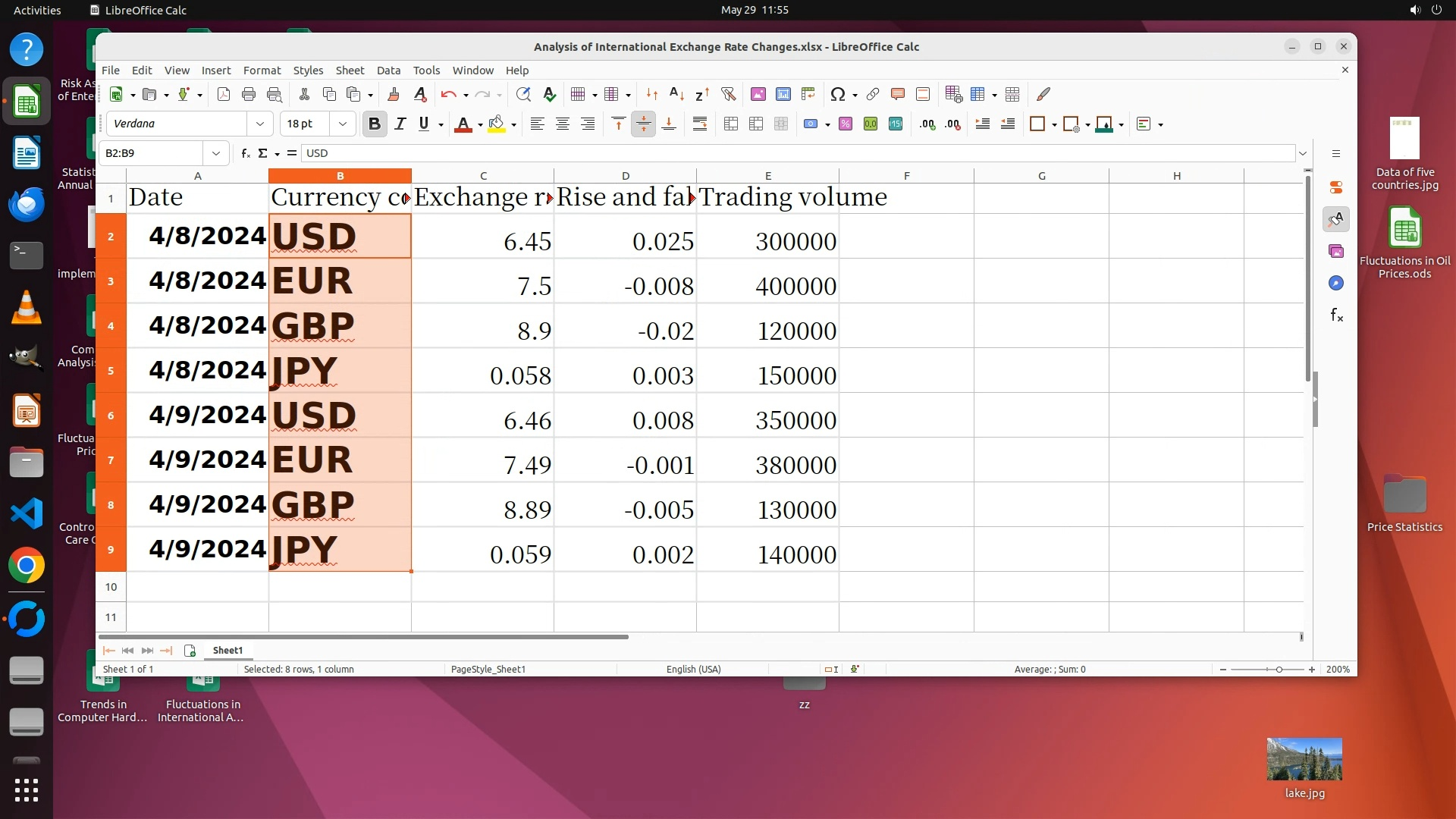Open the Navigator compass in sidebar

[1336, 283]
